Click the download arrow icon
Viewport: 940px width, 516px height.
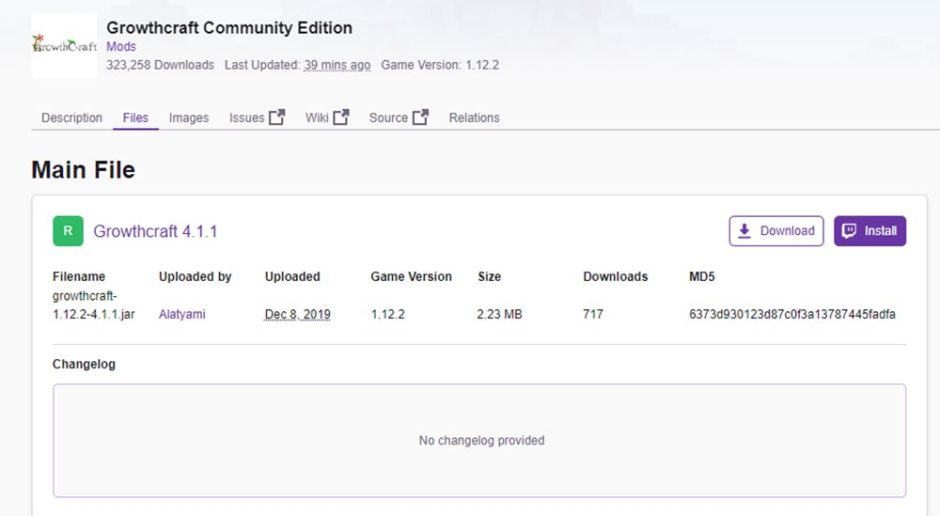tap(744, 231)
